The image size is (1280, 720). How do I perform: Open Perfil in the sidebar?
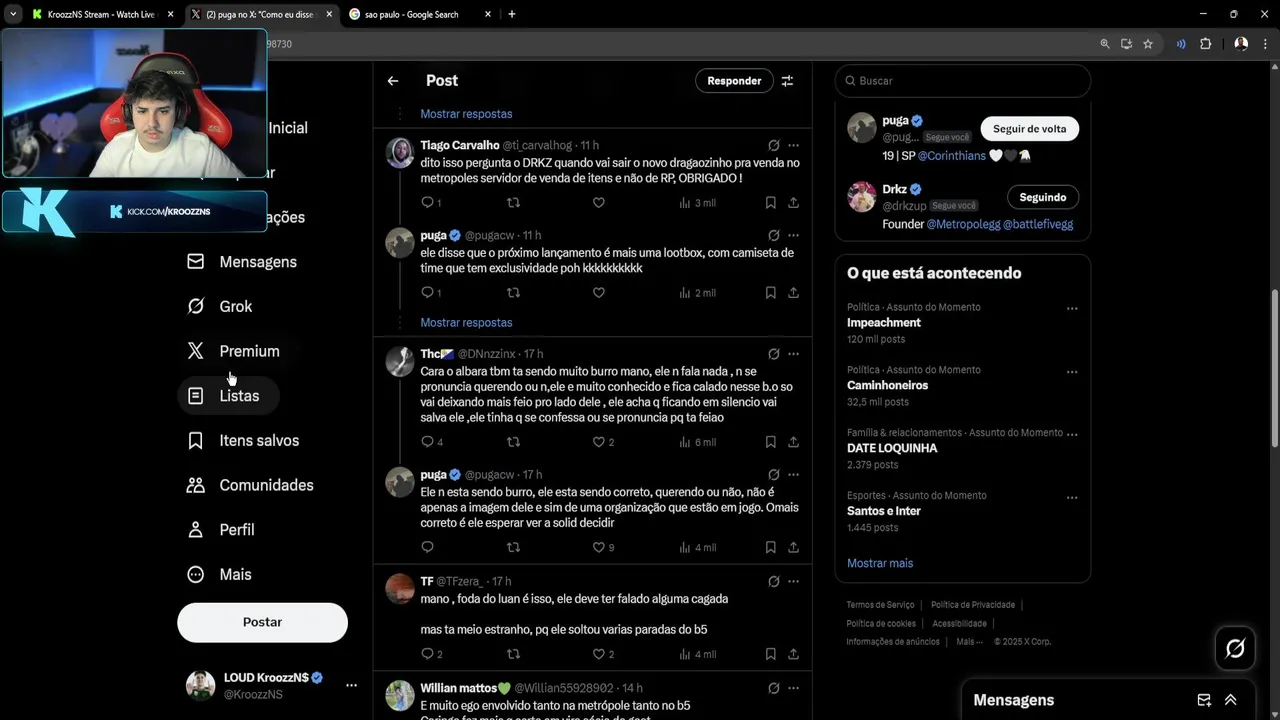[222, 530]
